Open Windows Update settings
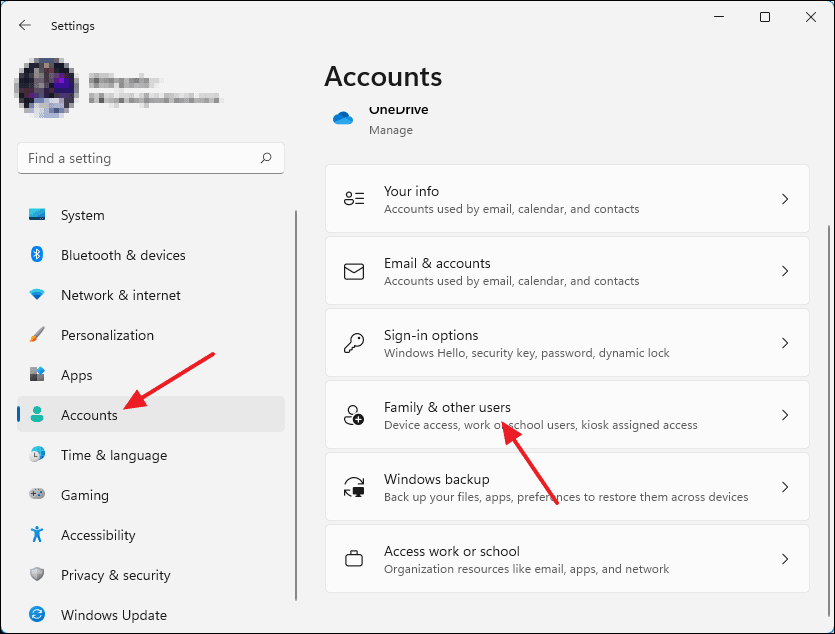The height and width of the screenshot is (634, 835). coord(151,615)
